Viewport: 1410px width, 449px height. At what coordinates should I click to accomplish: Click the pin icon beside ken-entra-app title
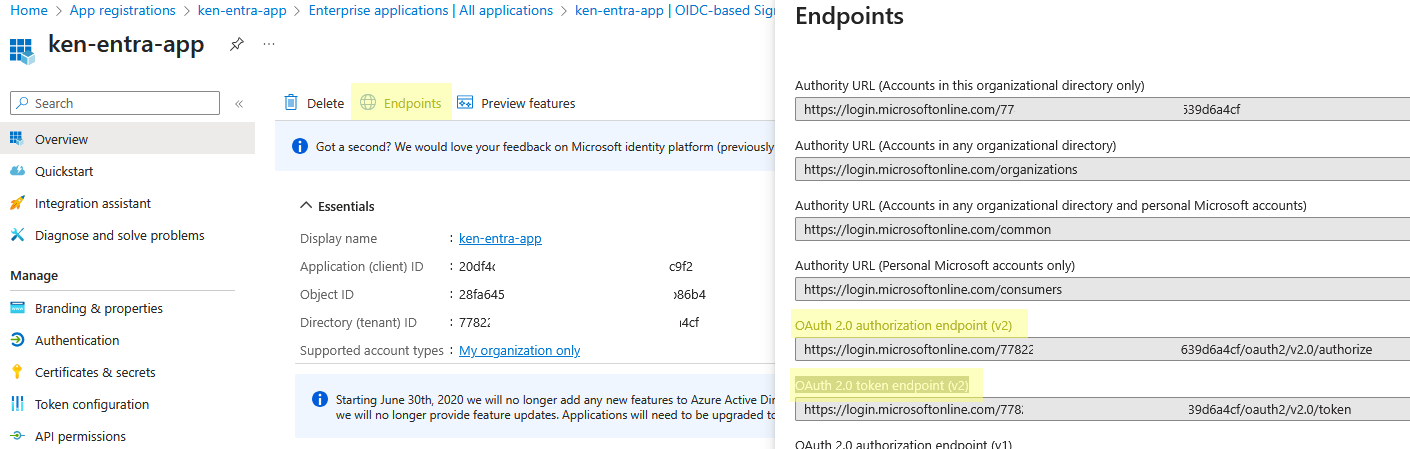coord(237,45)
